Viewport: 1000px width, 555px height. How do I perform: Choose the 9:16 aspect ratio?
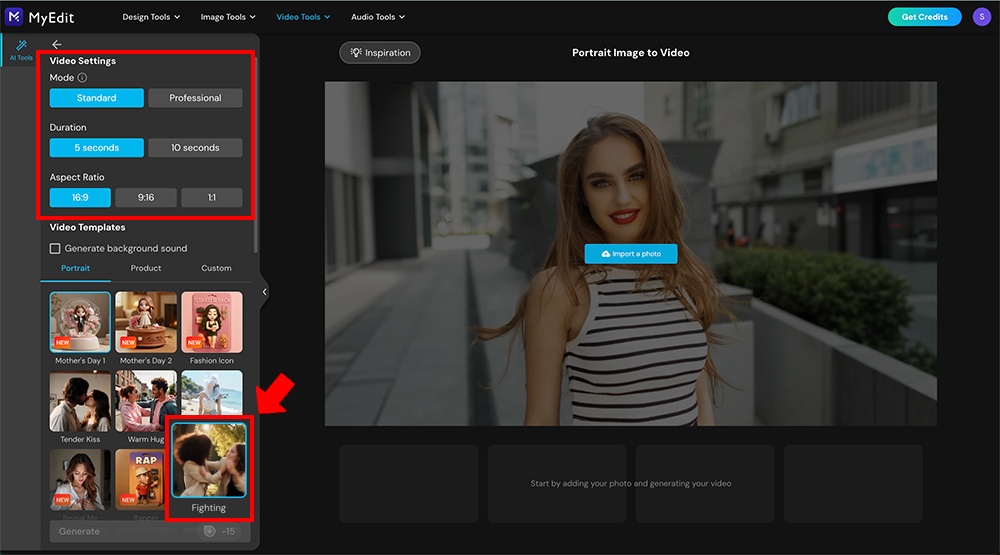pyautogui.click(x=146, y=197)
